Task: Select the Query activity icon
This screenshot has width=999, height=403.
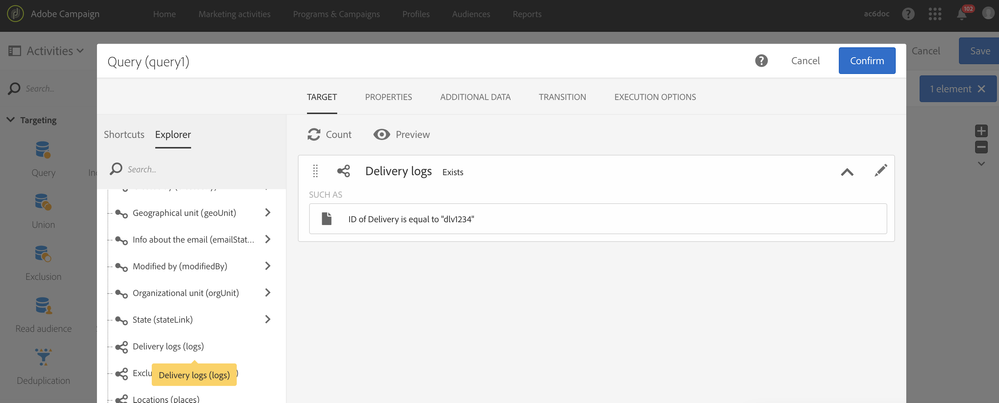Action: 43,151
